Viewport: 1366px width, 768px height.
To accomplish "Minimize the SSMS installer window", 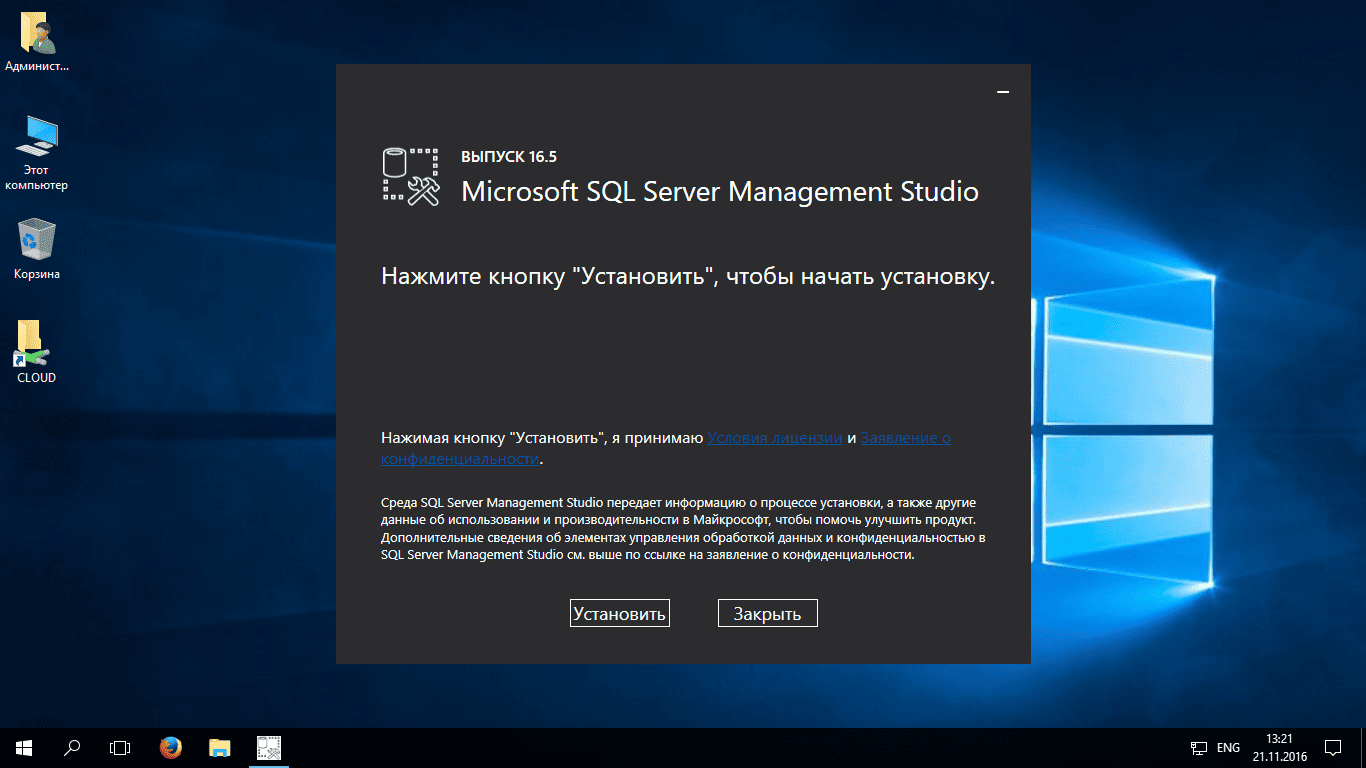I will 1003,92.
